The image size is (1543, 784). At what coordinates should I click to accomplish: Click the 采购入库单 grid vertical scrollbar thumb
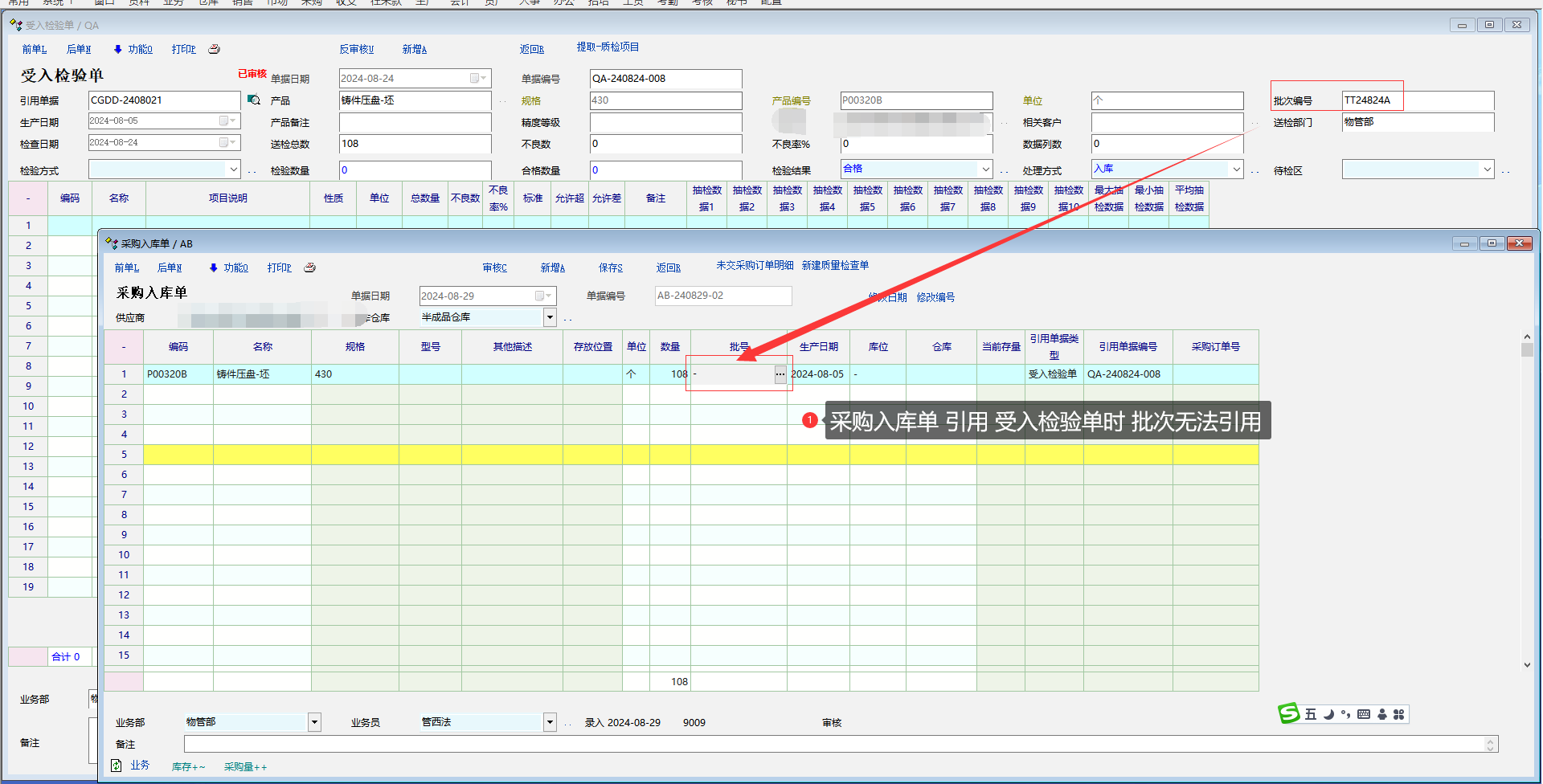tap(1527, 349)
